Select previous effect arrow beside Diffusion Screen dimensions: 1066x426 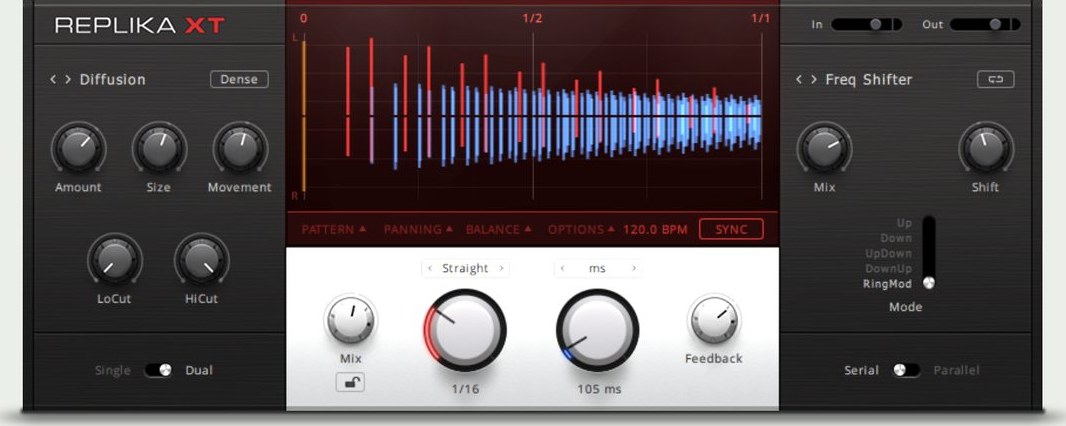53,79
